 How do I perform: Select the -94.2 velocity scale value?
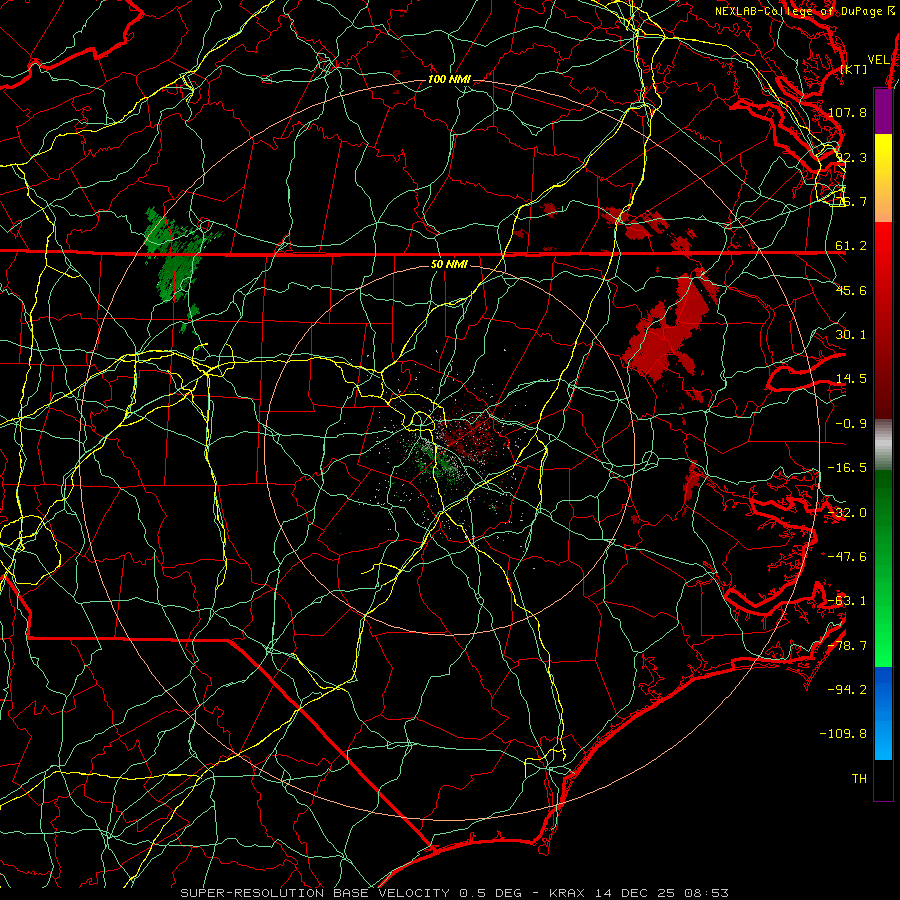(847, 689)
